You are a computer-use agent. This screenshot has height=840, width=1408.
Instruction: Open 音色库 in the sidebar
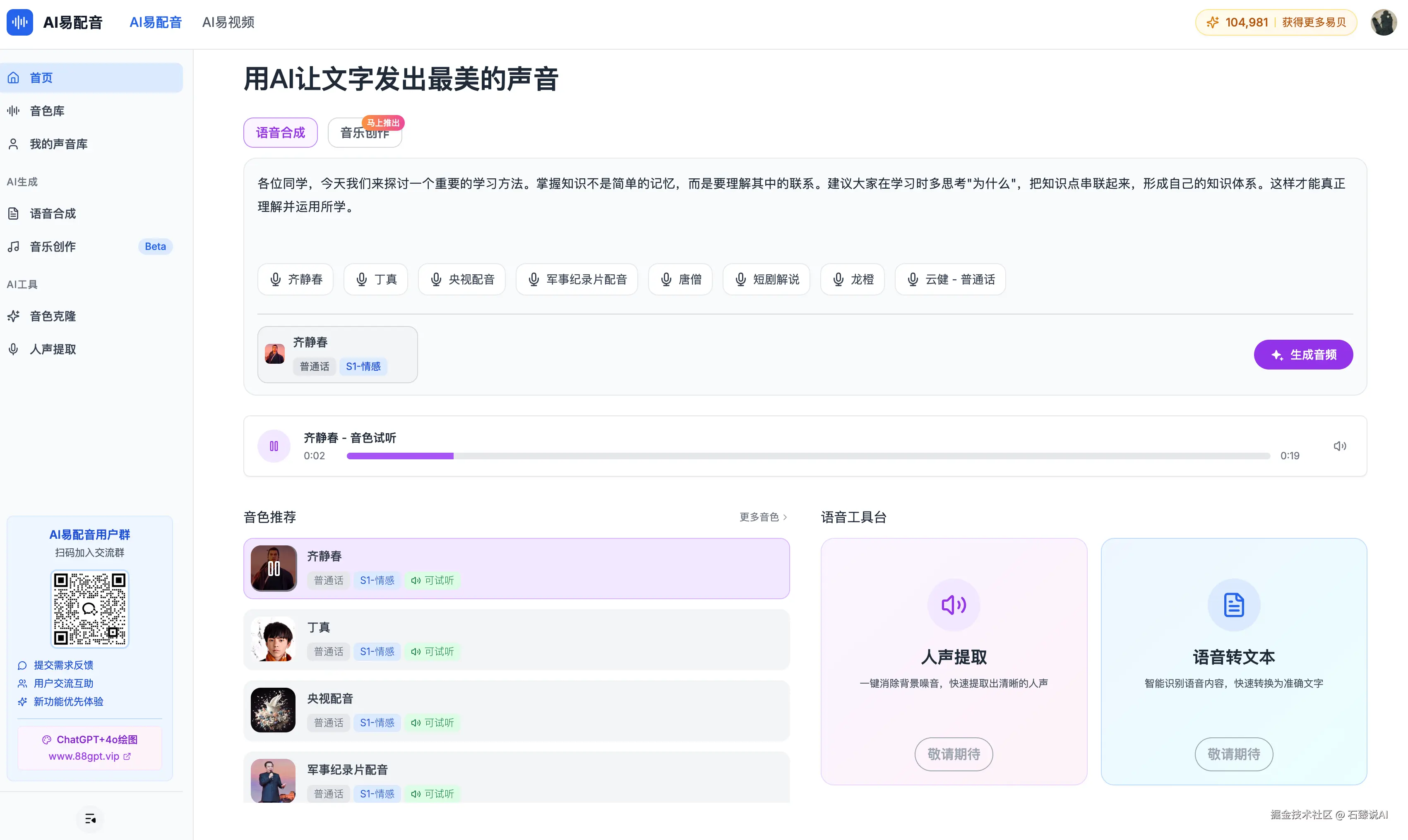[x=47, y=111]
